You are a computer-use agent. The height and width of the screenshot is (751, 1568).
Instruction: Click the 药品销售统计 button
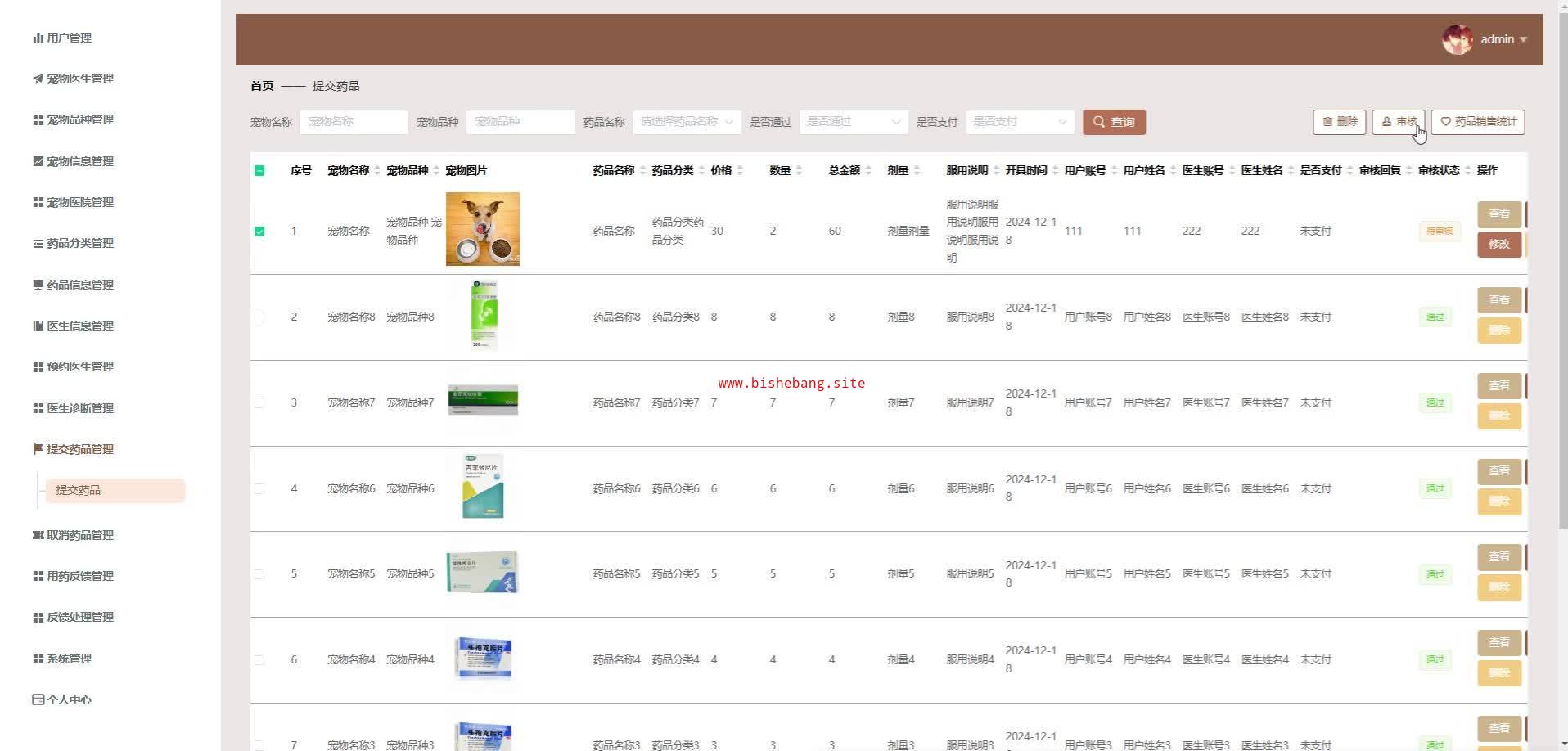[x=1477, y=122]
